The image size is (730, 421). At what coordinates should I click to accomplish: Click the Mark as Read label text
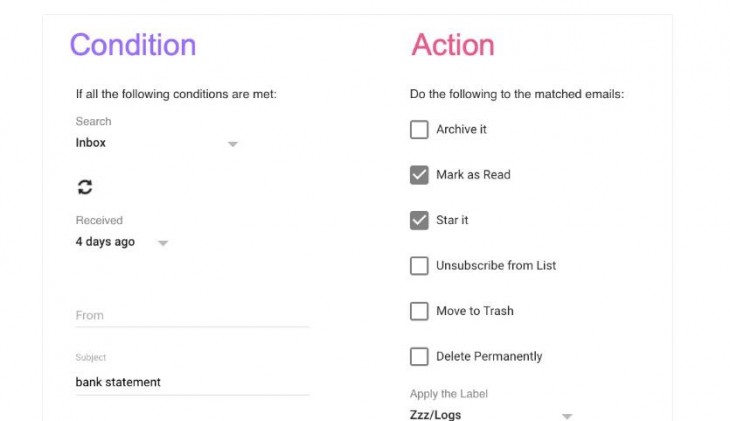(473, 175)
